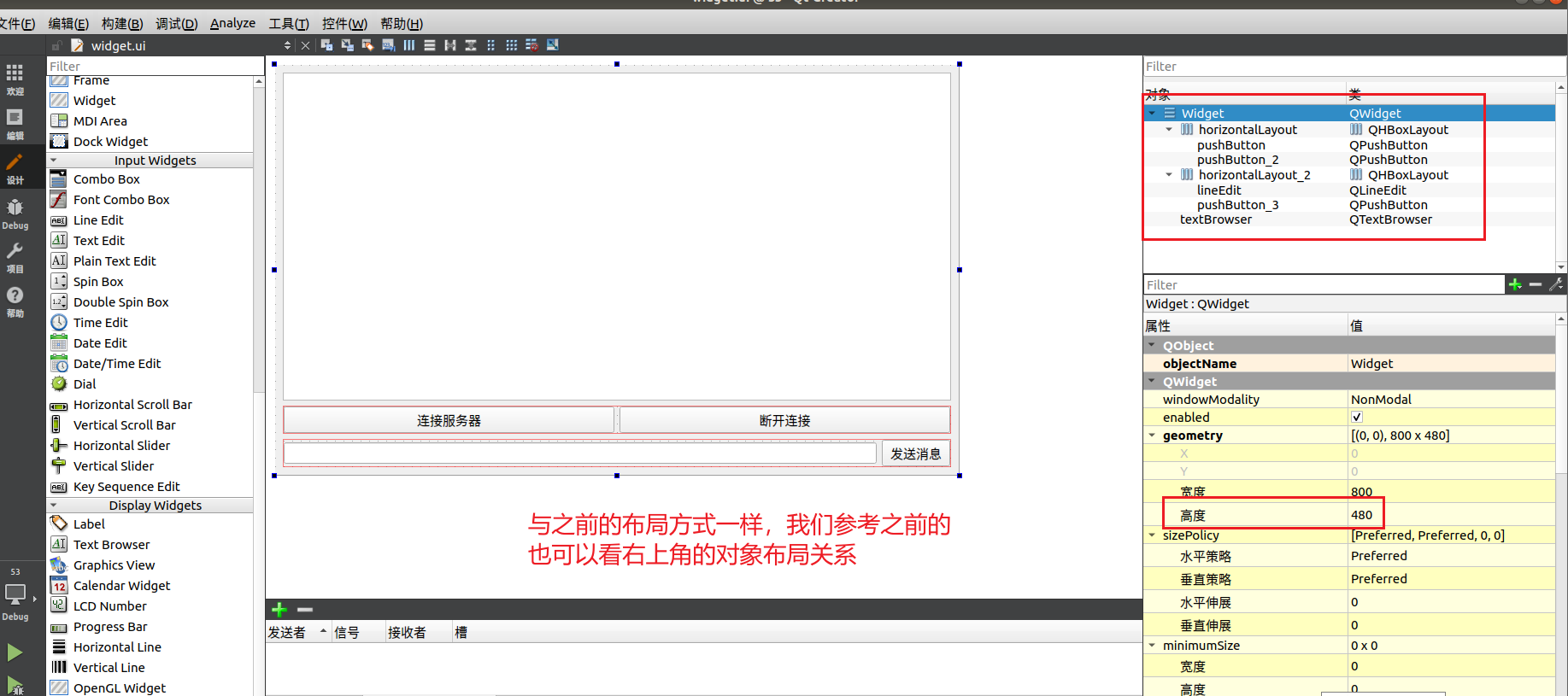Open the Analyze menu
1568x696 pixels.
click(232, 23)
